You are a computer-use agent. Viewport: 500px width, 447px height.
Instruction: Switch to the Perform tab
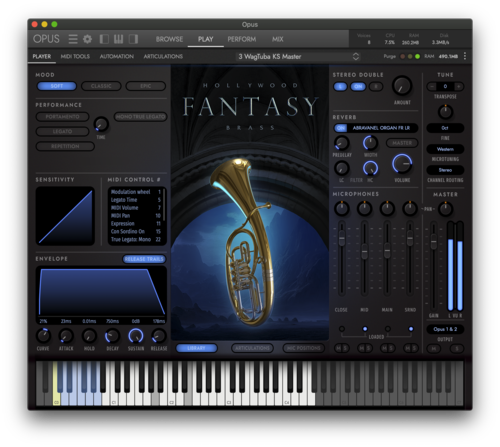242,39
